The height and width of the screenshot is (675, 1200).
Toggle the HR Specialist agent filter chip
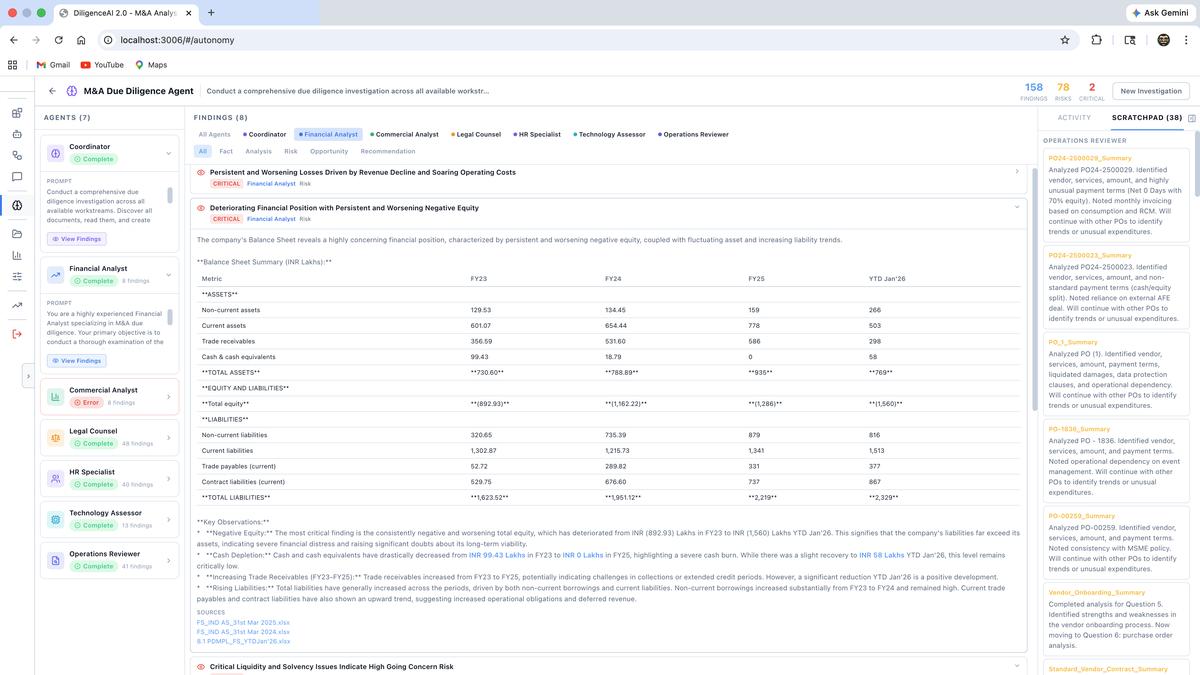(538, 134)
